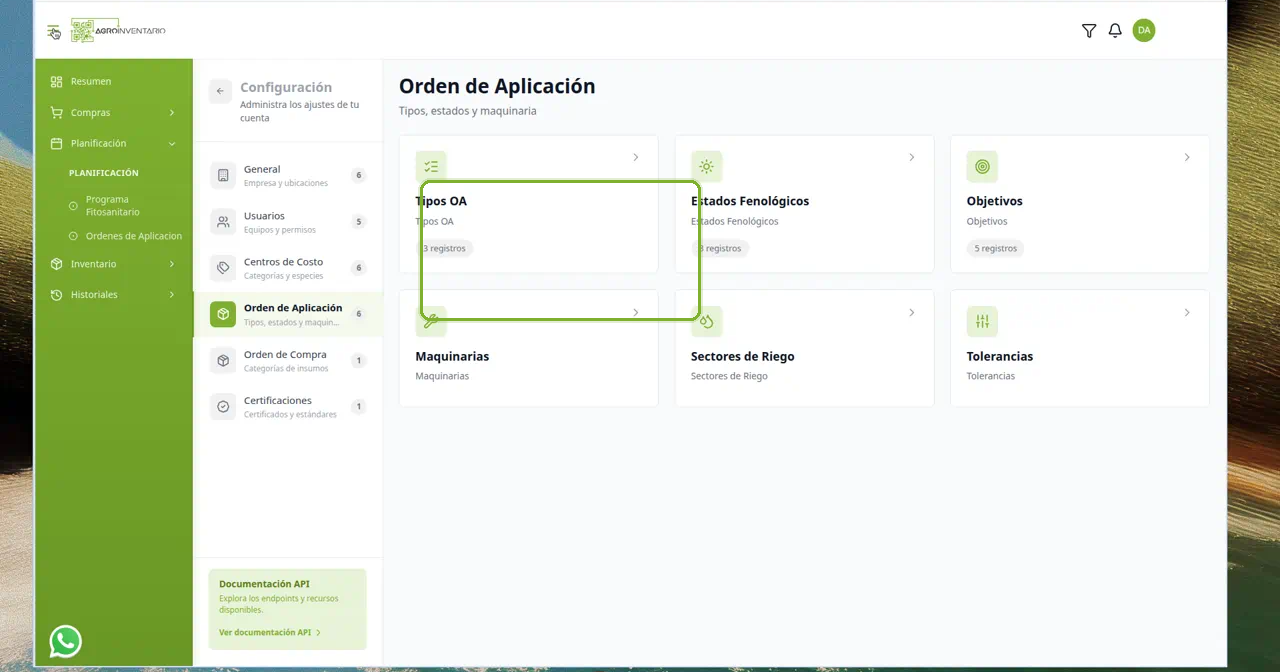Click the Objetivos target icon
The height and width of the screenshot is (672, 1280).
982,167
